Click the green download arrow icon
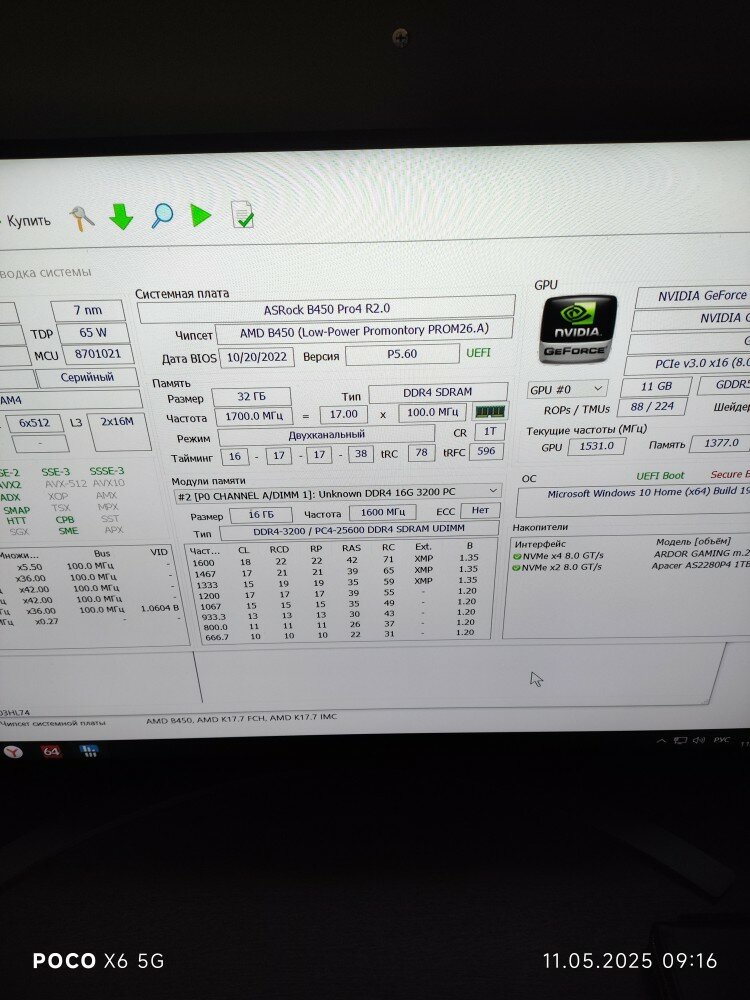The width and height of the screenshot is (750, 1000). (x=121, y=217)
